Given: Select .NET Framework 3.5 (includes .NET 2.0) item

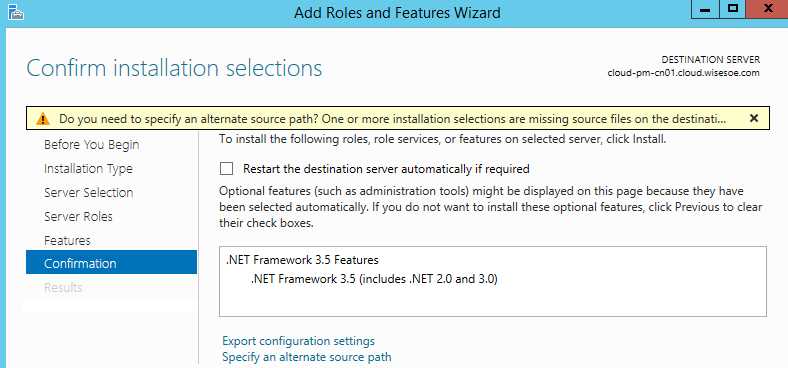Looking at the screenshot, I should tap(374, 279).
